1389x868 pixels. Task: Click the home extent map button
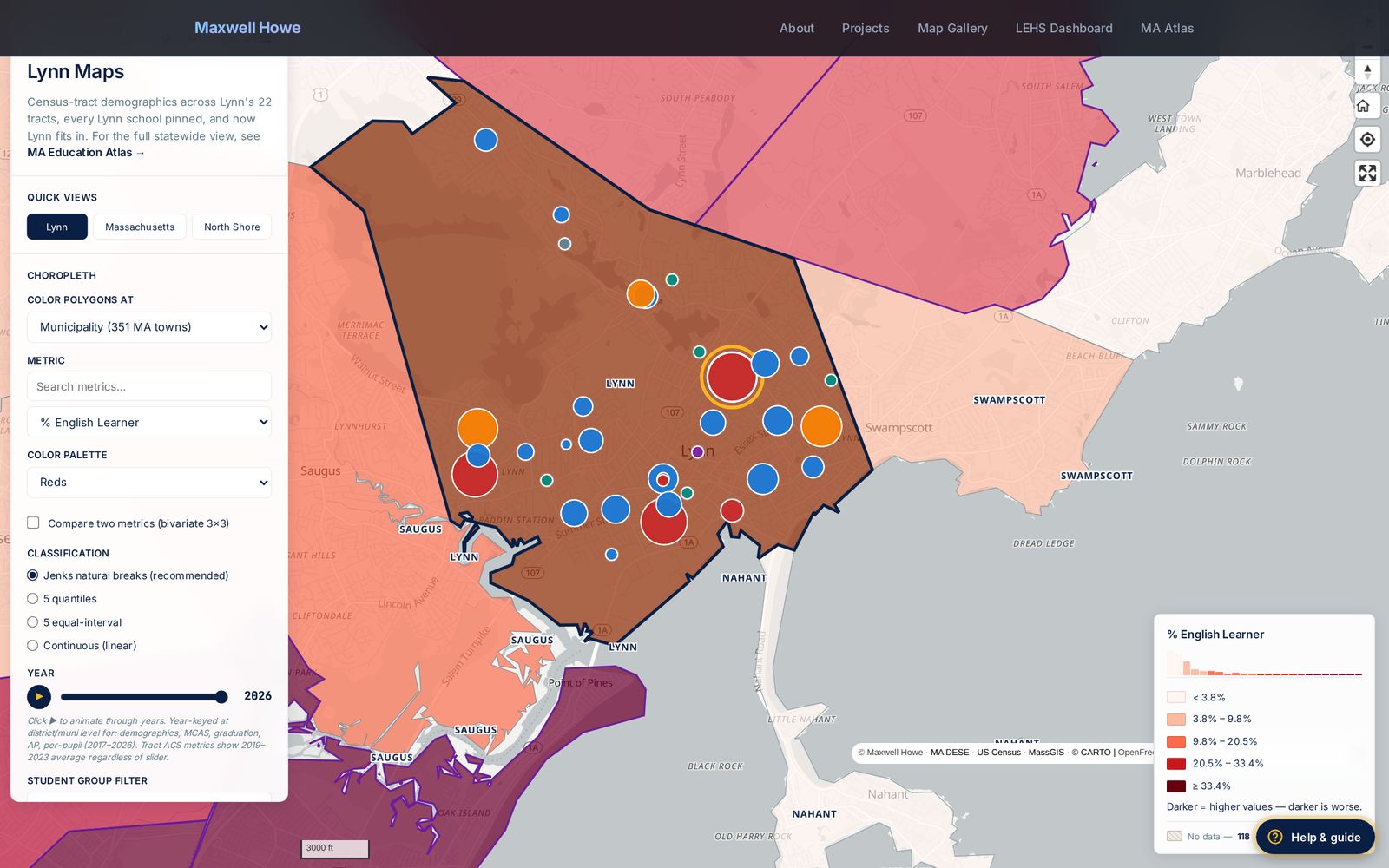click(x=1363, y=106)
